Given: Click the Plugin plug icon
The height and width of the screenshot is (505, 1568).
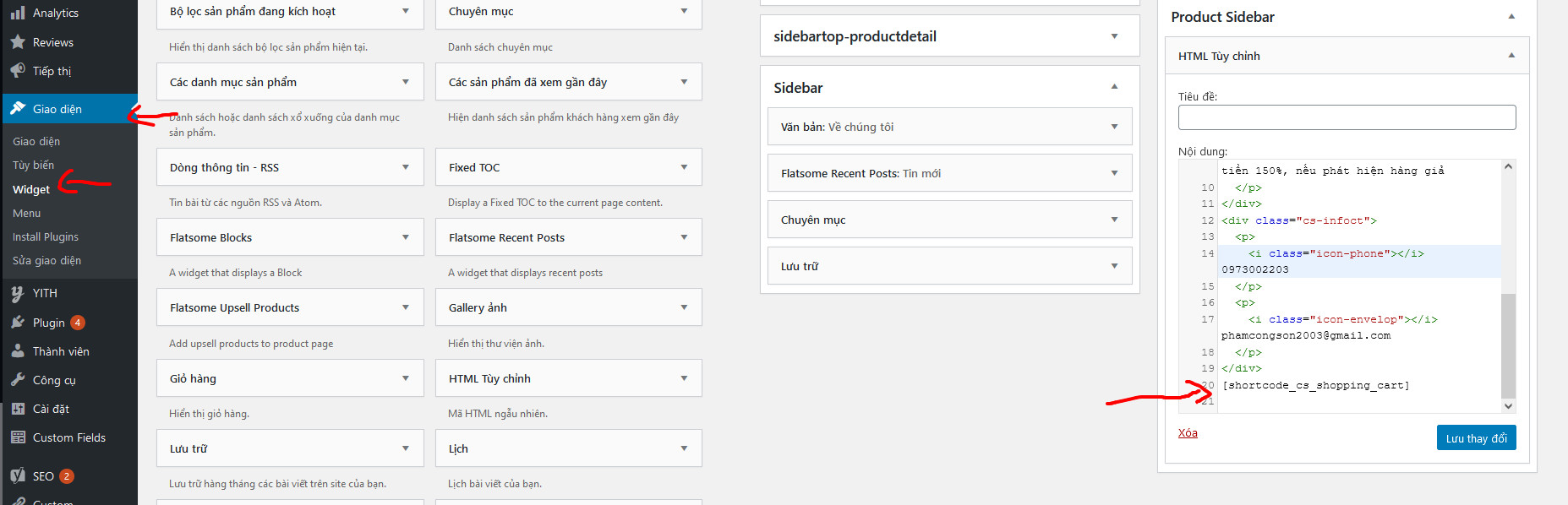Looking at the screenshot, I should tap(18, 323).
